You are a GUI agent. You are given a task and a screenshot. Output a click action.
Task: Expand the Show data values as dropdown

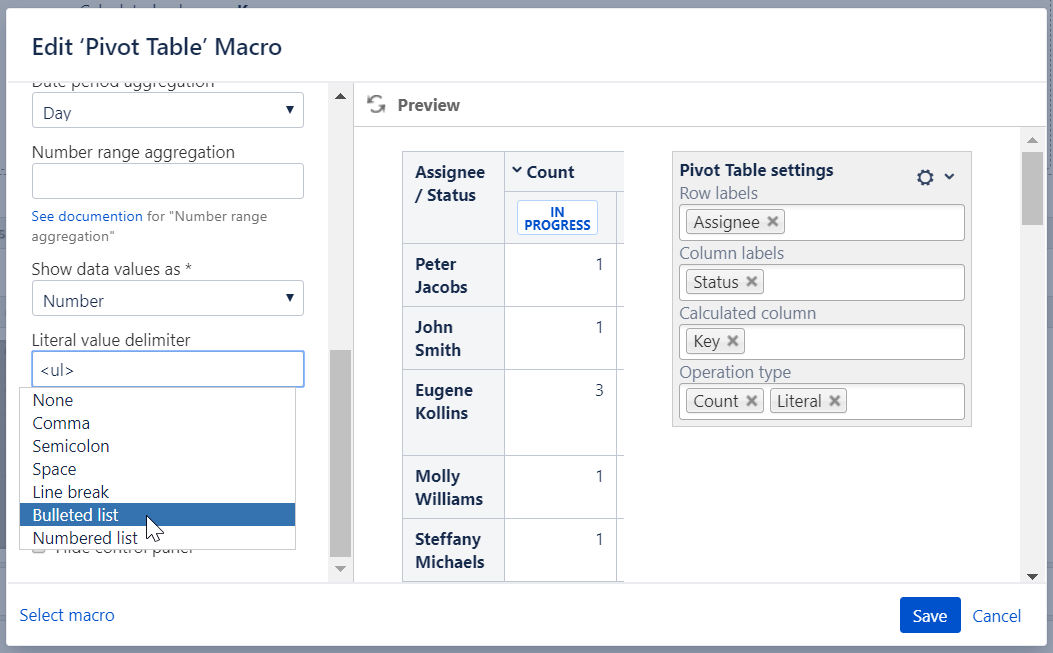pyautogui.click(x=167, y=299)
